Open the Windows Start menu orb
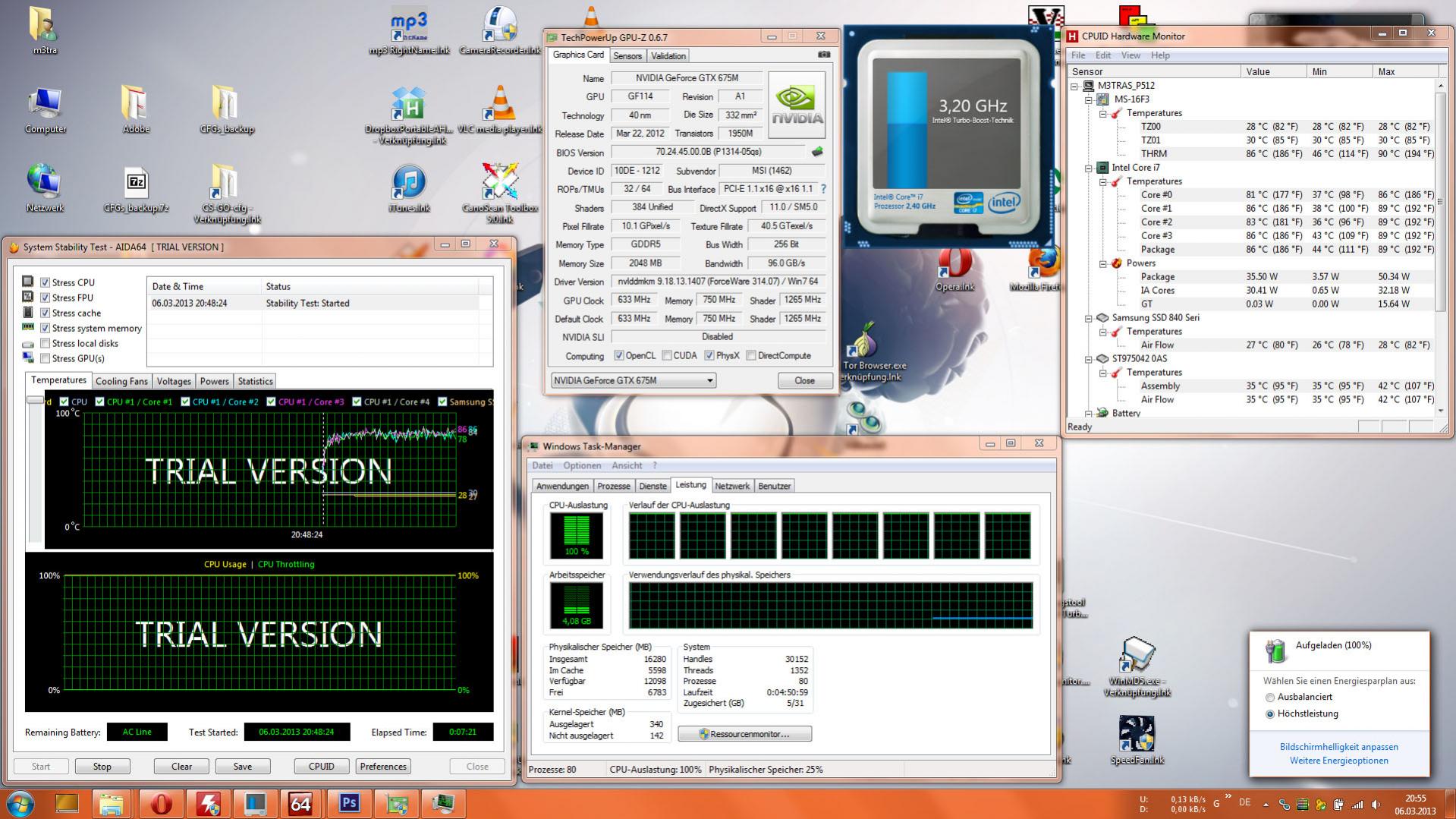This screenshot has width=1456, height=819. point(20,803)
